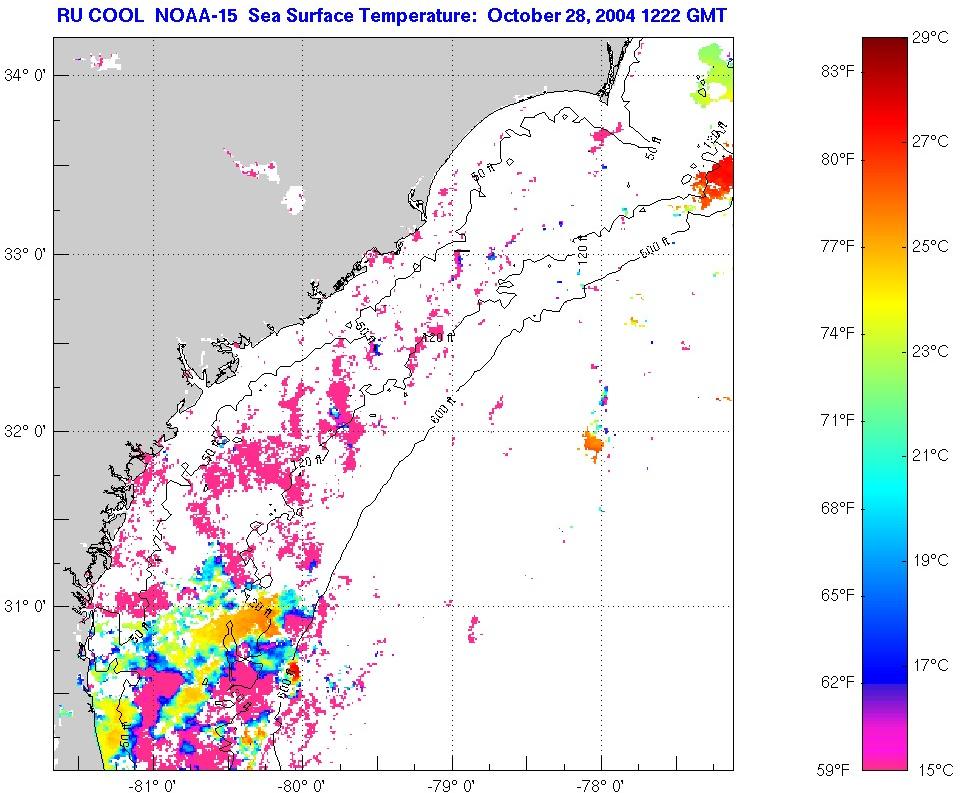This screenshot has width=960, height=793.
Task: Click the 34° 0' latitude label
Action: [25, 75]
